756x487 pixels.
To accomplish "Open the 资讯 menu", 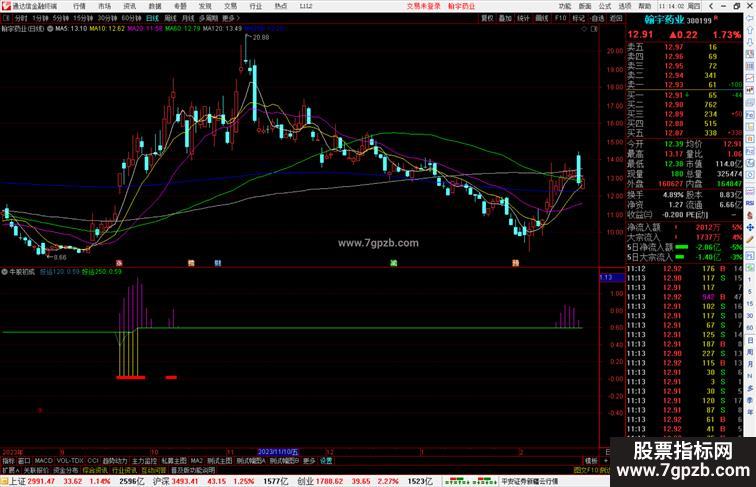I will click(x=130, y=6).
